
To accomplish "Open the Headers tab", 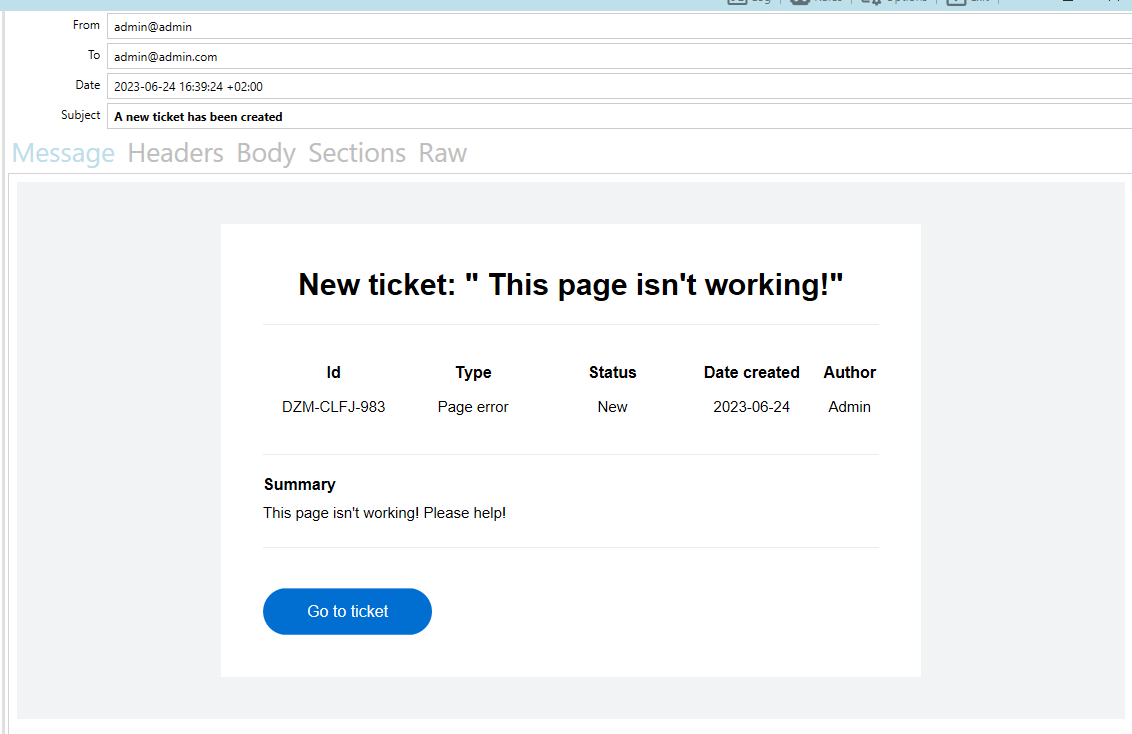I will tap(175, 153).
